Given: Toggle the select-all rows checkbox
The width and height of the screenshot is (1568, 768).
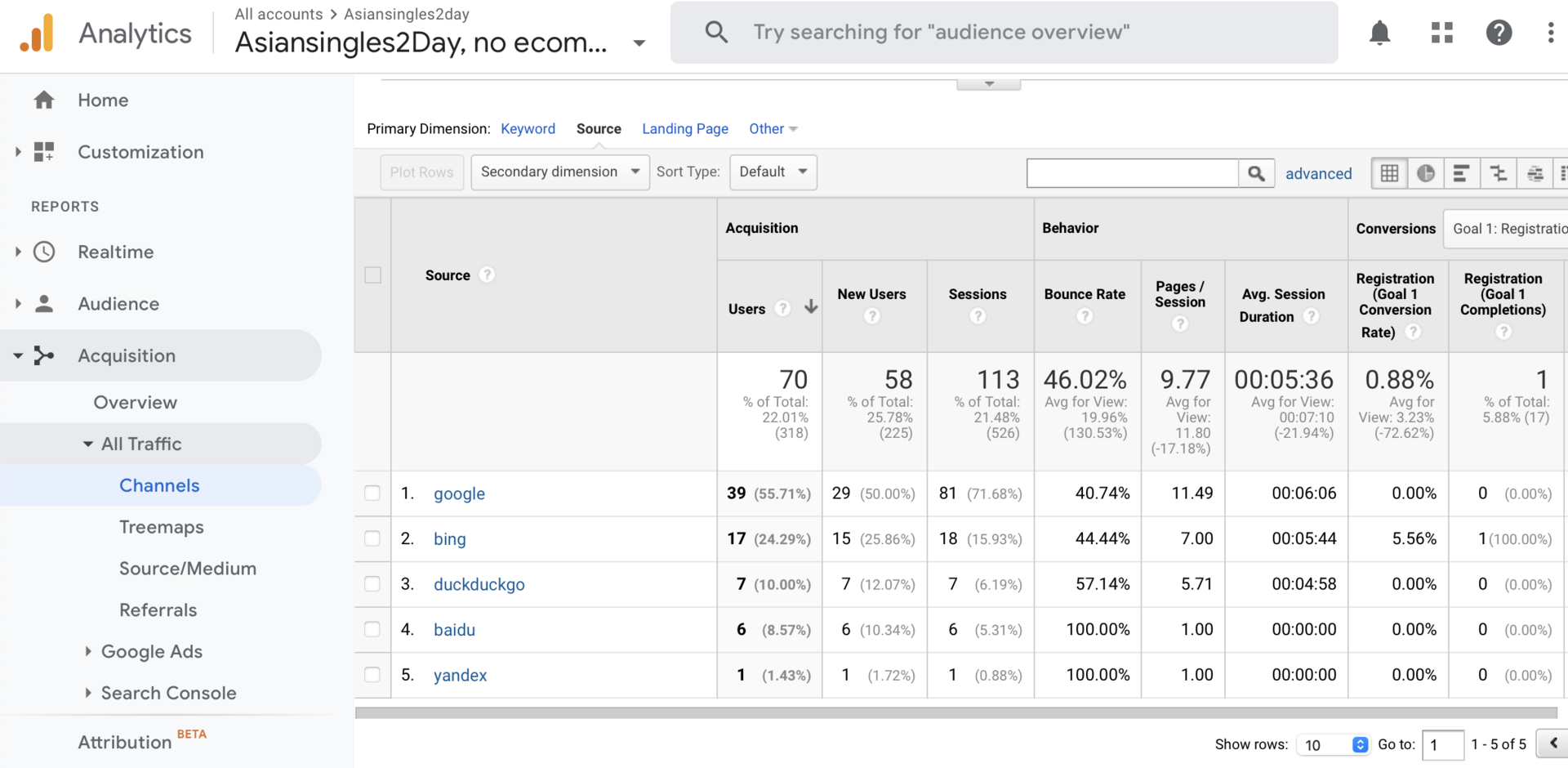Looking at the screenshot, I should [373, 275].
